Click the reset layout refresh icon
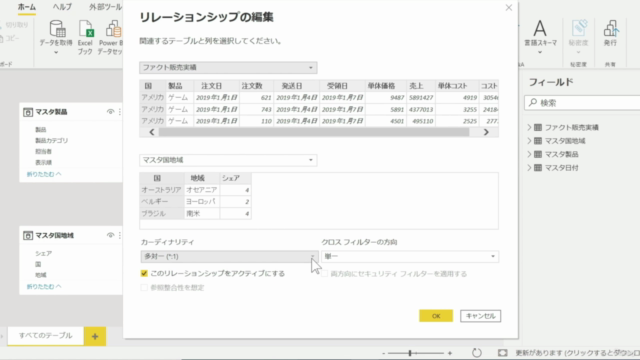640x360 pixels. [x=476, y=353]
